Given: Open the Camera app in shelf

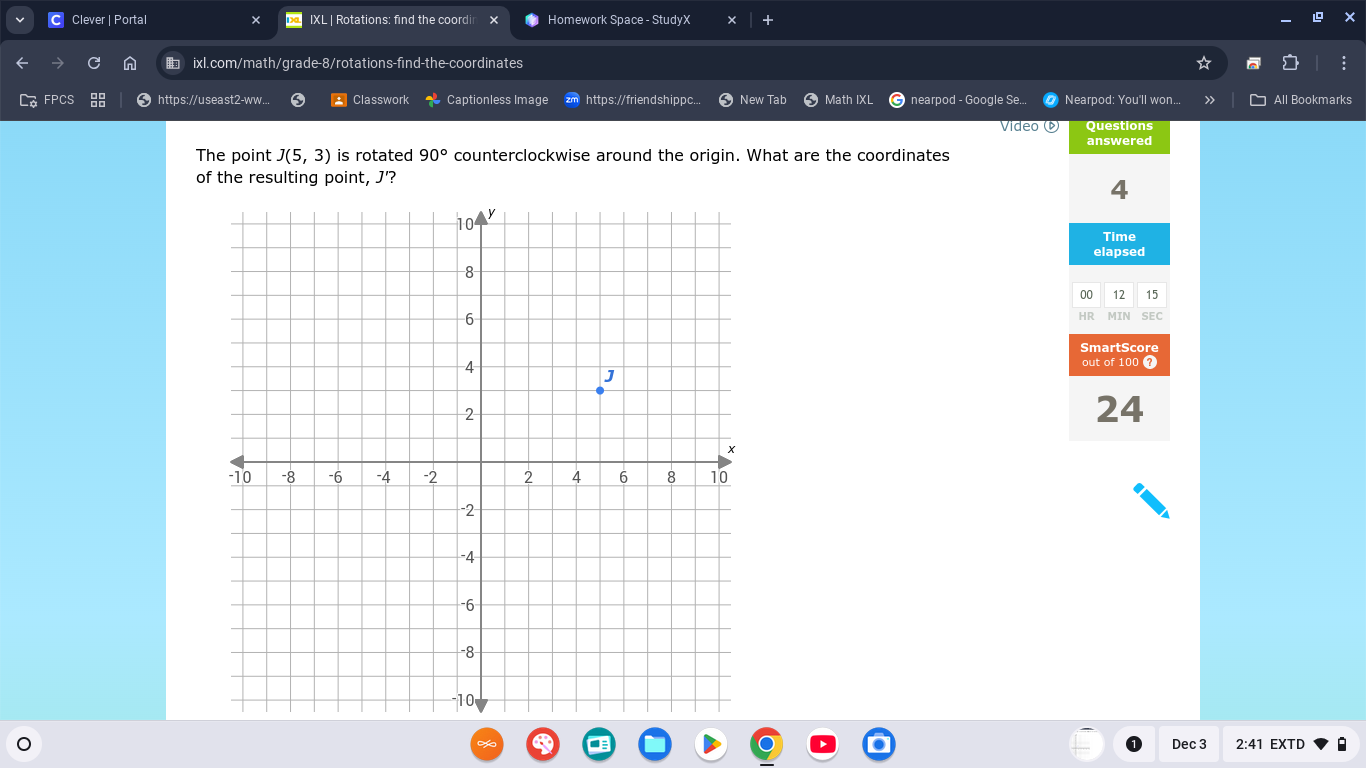Looking at the screenshot, I should (879, 744).
